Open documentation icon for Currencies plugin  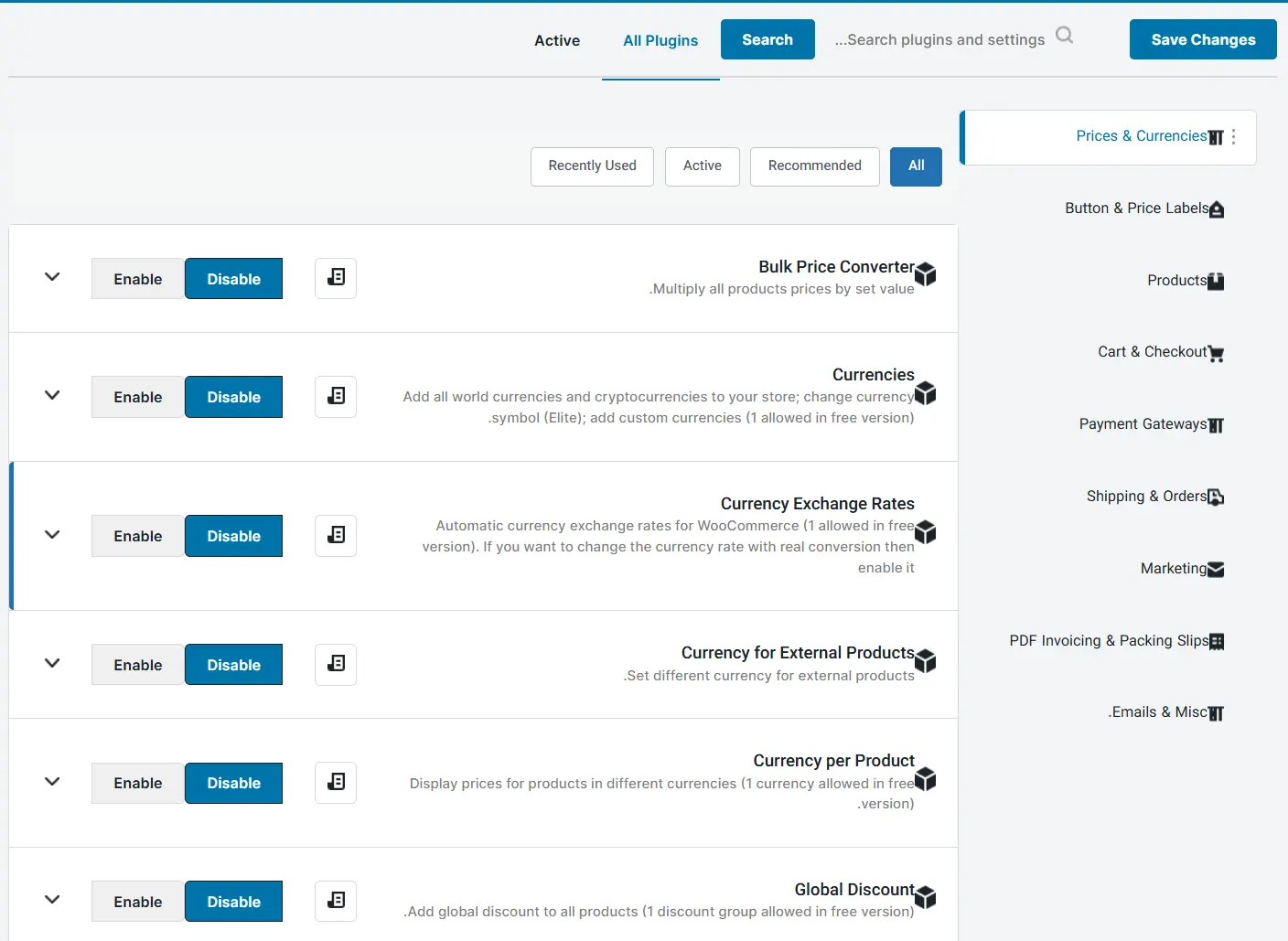(x=336, y=396)
